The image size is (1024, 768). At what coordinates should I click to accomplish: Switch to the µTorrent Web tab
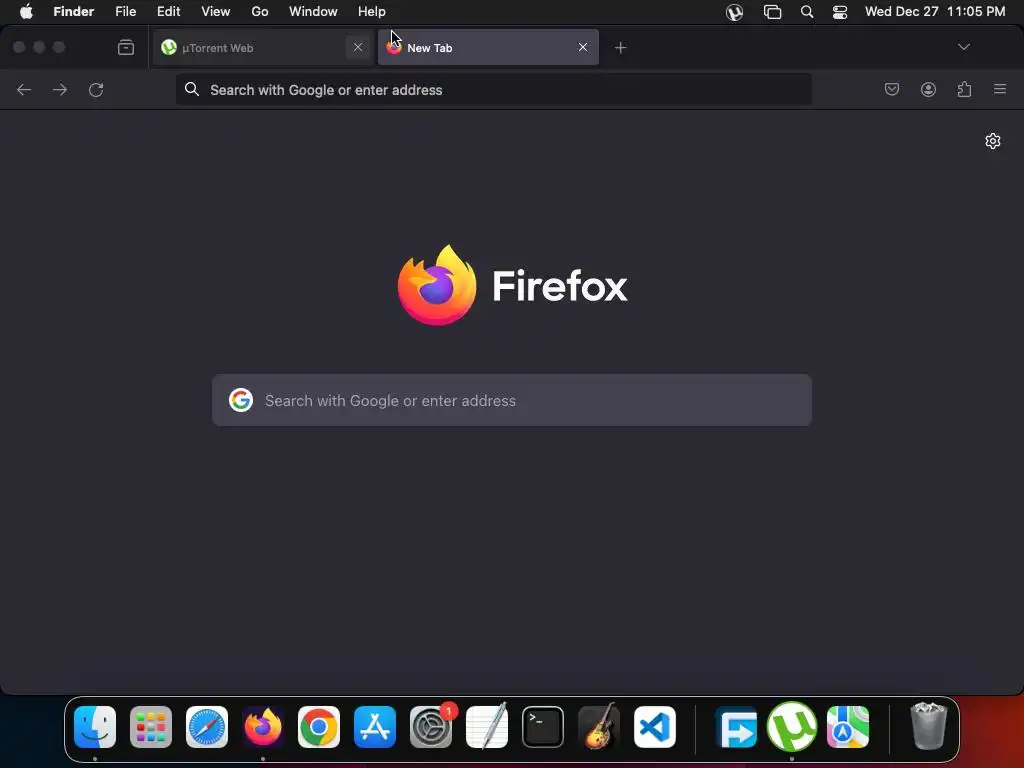(263, 47)
